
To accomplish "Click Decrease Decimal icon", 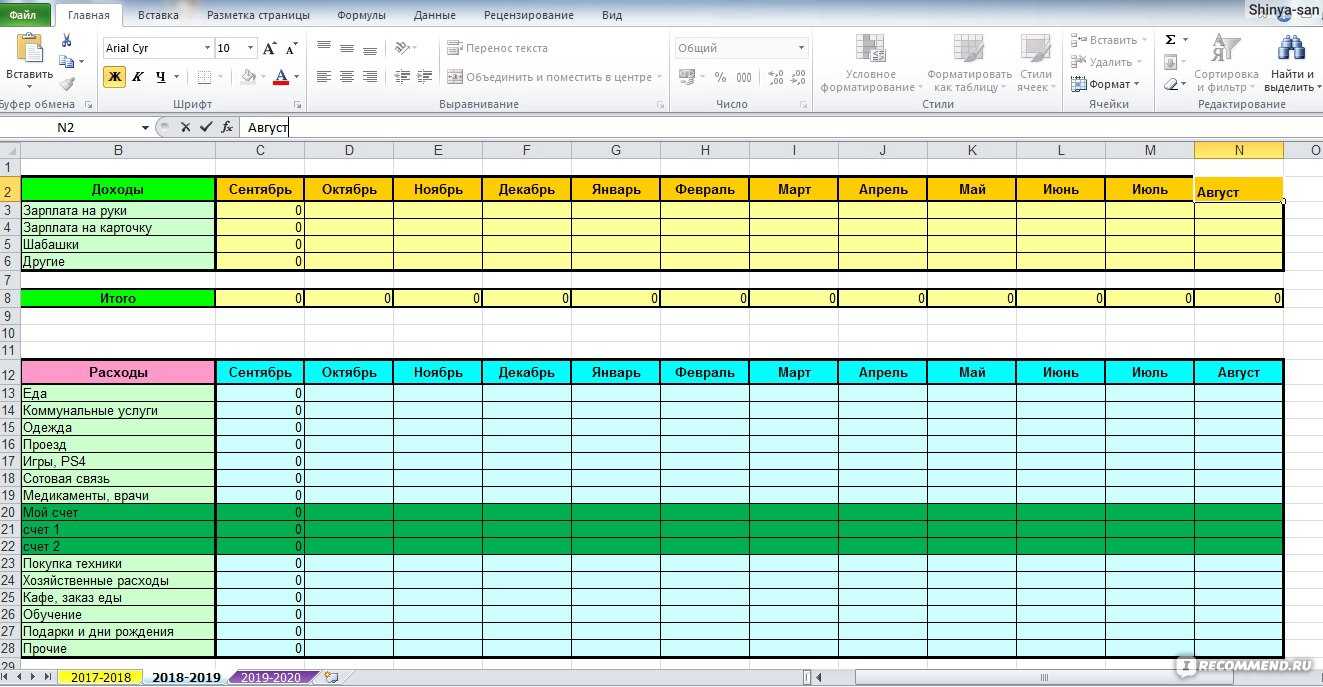I will pyautogui.click(x=799, y=77).
